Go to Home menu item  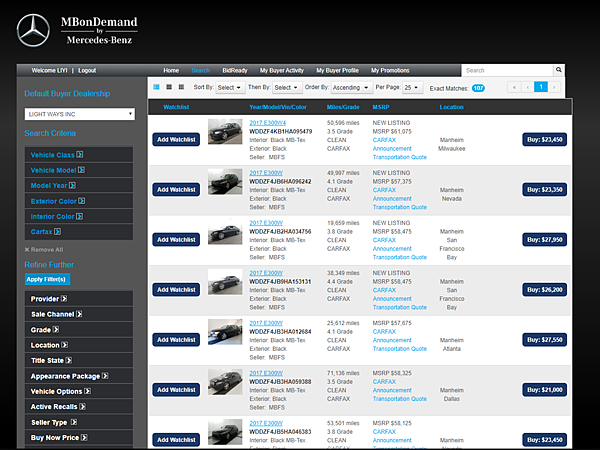pos(171,70)
